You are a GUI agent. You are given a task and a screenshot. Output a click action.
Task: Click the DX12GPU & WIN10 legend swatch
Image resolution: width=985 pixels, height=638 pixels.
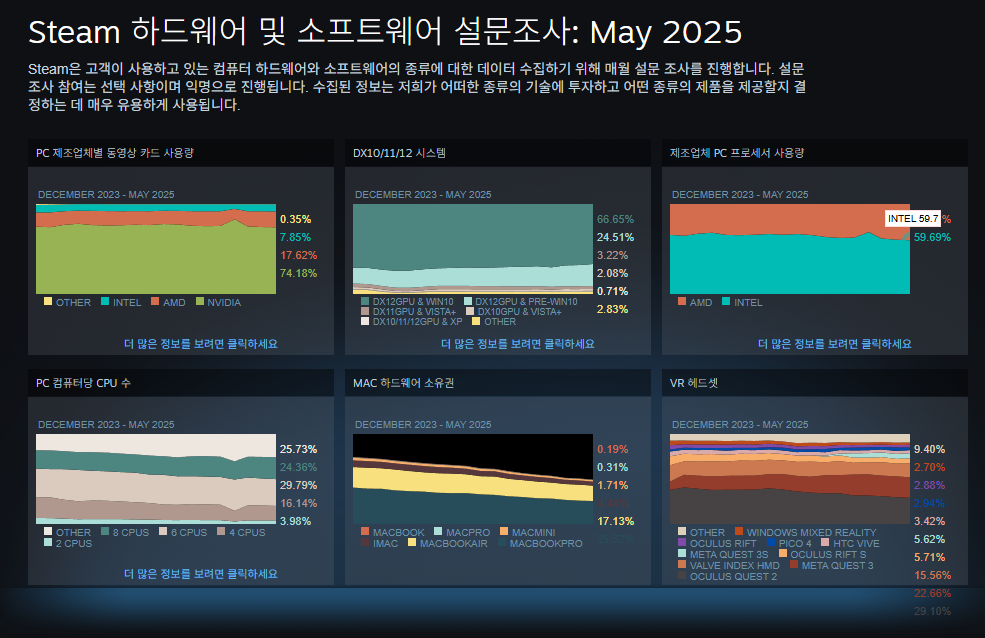[x=365, y=301]
